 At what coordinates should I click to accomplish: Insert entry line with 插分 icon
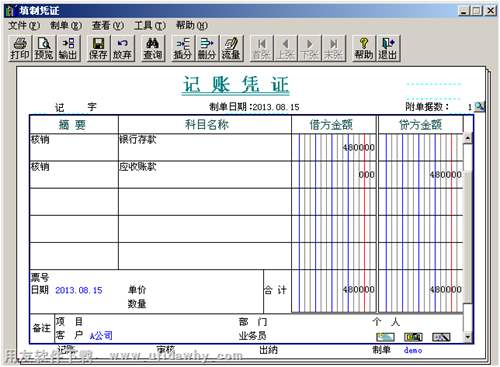pyautogui.click(x=183, y=48)
